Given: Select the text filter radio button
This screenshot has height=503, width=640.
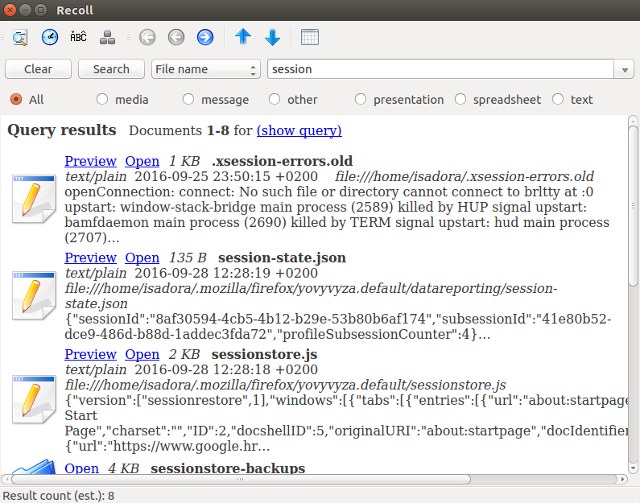Looking at the screenshot, I should 558,99.
